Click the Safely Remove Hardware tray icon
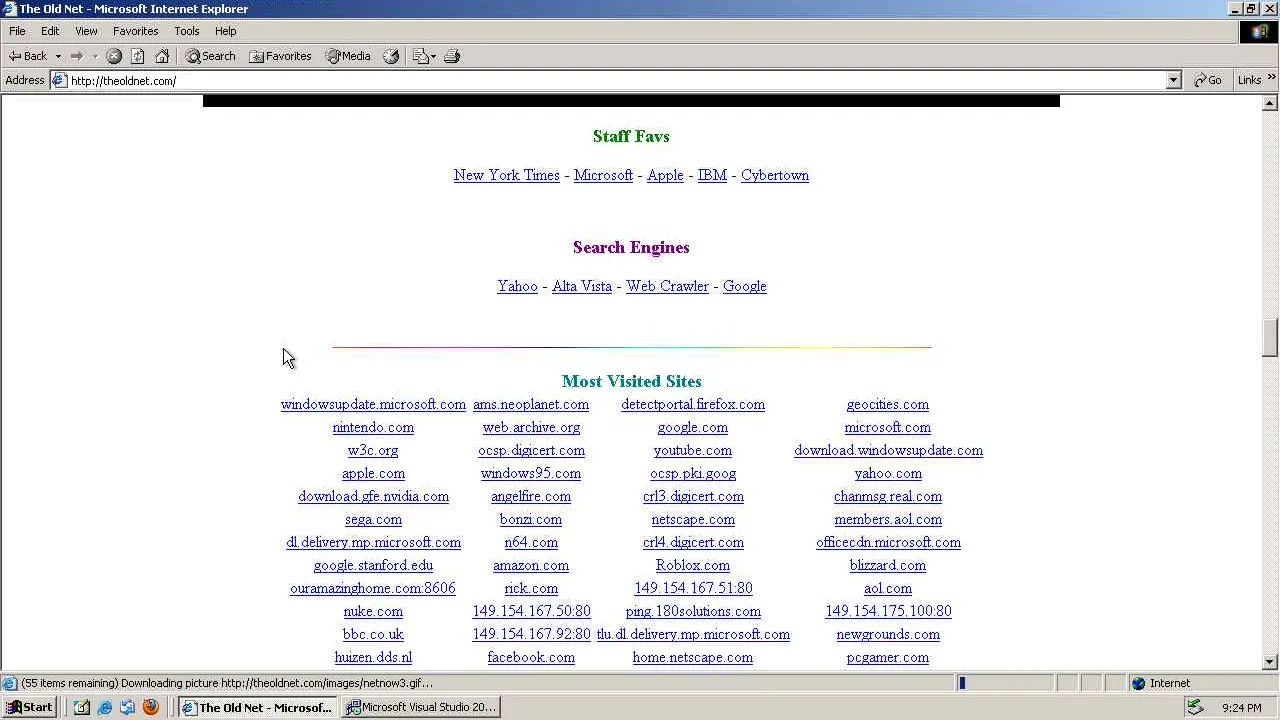This screenshot has height=720, width=1280. (1194, 707)
